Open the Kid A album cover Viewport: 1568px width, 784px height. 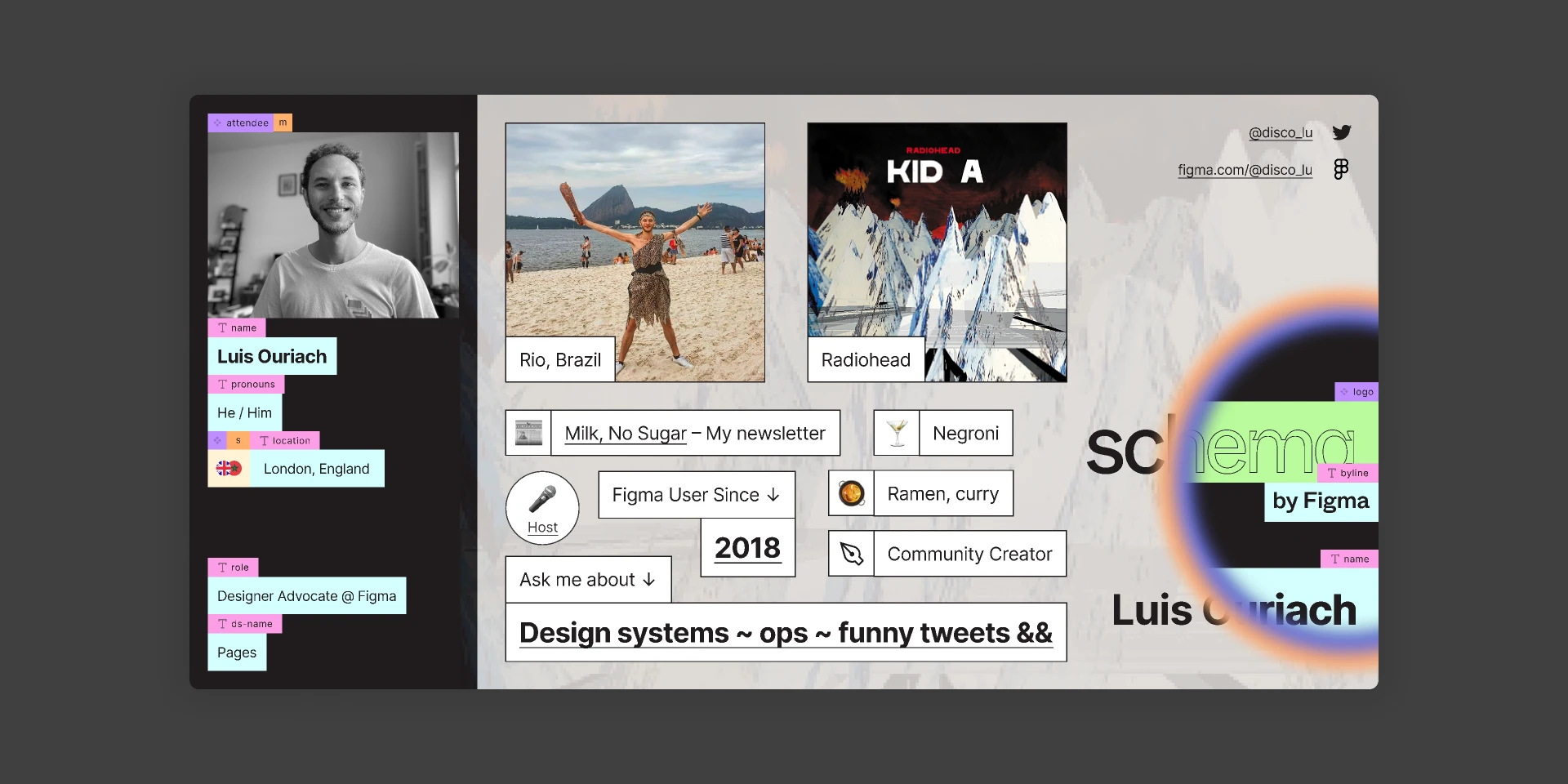coord(937,252)
